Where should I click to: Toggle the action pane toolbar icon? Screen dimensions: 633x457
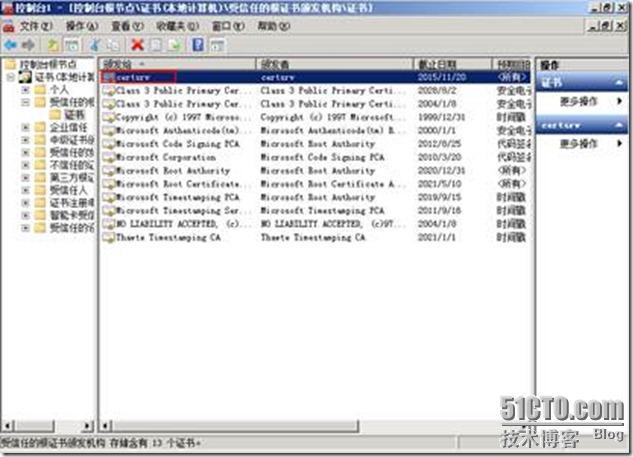point(217,45)
